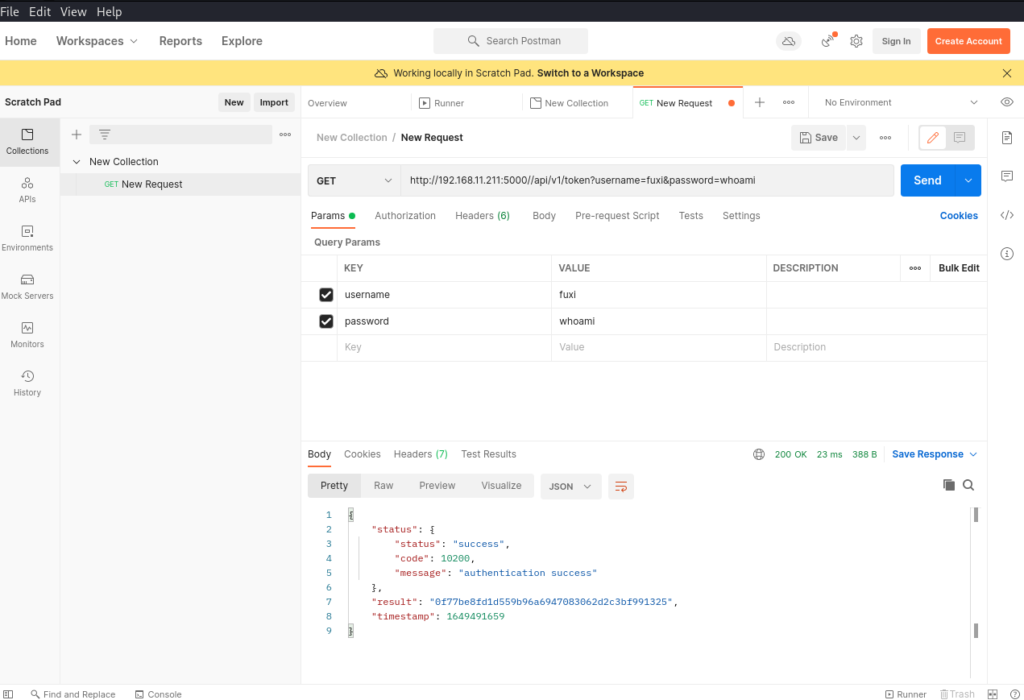Open the GET method dropdown
The height and width of the screenshot is (700, 1024).
354,181
